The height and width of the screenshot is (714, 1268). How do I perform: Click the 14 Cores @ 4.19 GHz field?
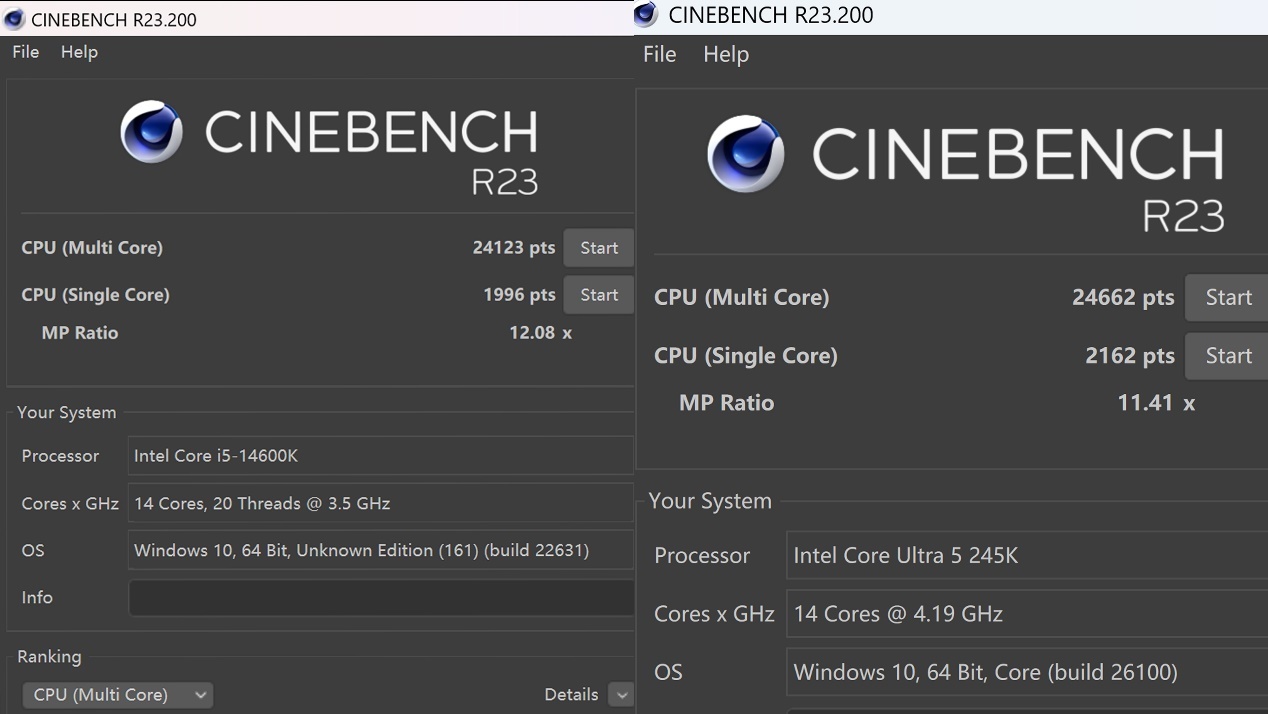[1028, 614]
